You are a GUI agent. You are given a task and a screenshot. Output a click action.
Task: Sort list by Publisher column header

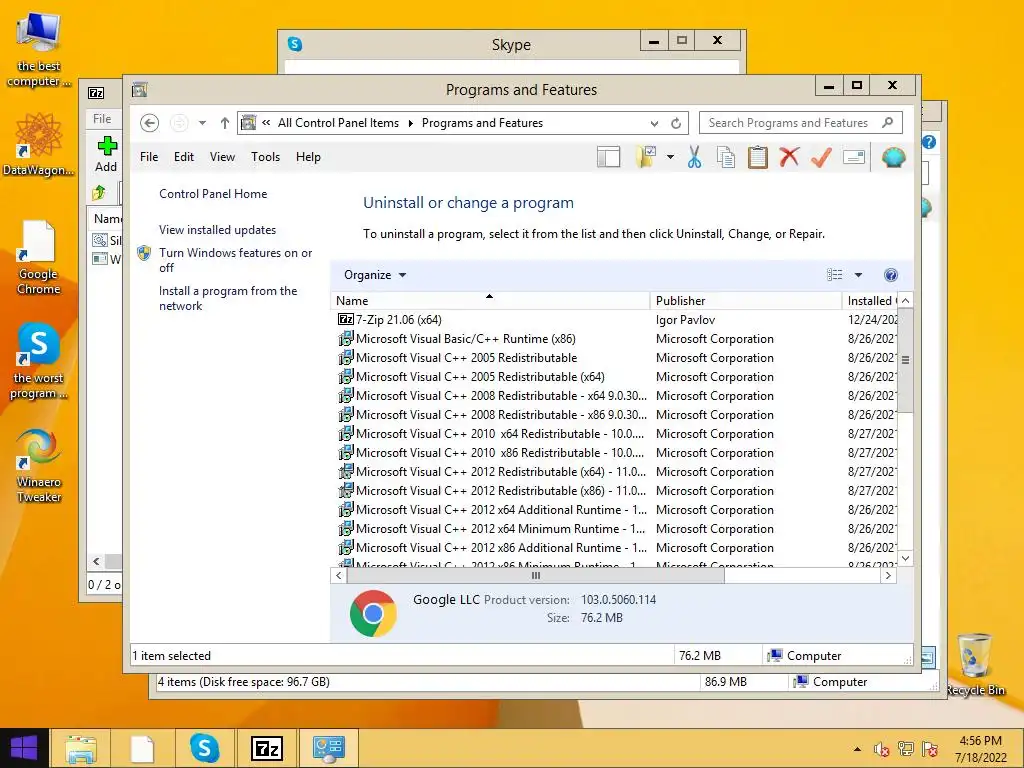pyautogui.click(x=745, y=300)
